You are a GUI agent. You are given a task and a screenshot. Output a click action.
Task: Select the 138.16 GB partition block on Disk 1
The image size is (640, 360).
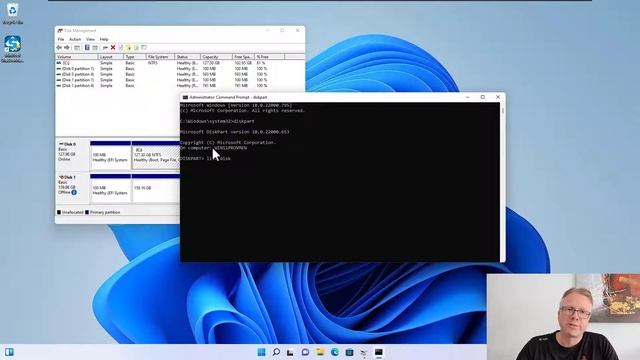tap(156, 188)
